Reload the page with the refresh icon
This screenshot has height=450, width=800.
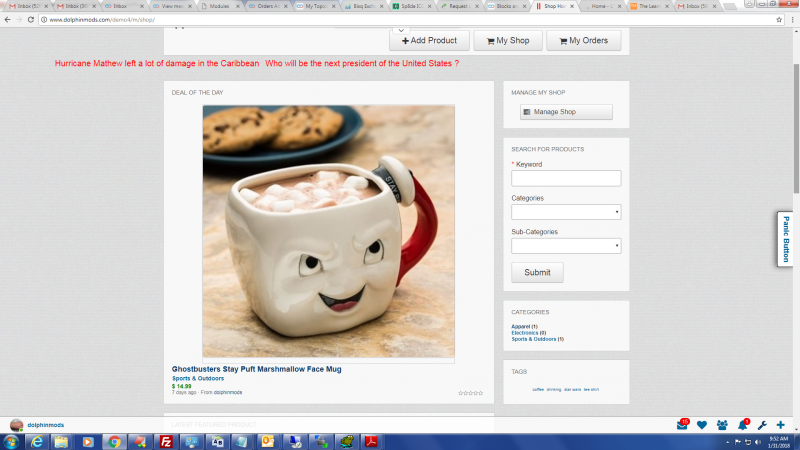click(x=31, y=19)
